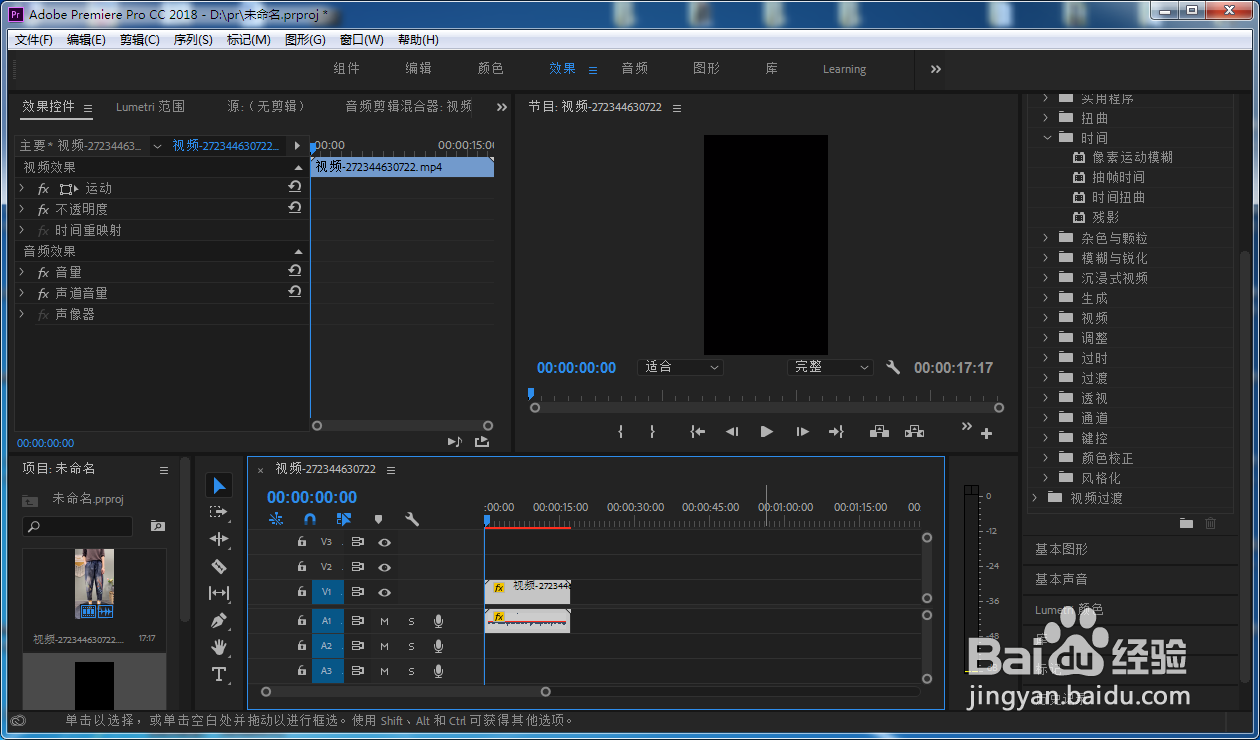
Task: Select the Hand tool
Action: [x=219, y=647]
